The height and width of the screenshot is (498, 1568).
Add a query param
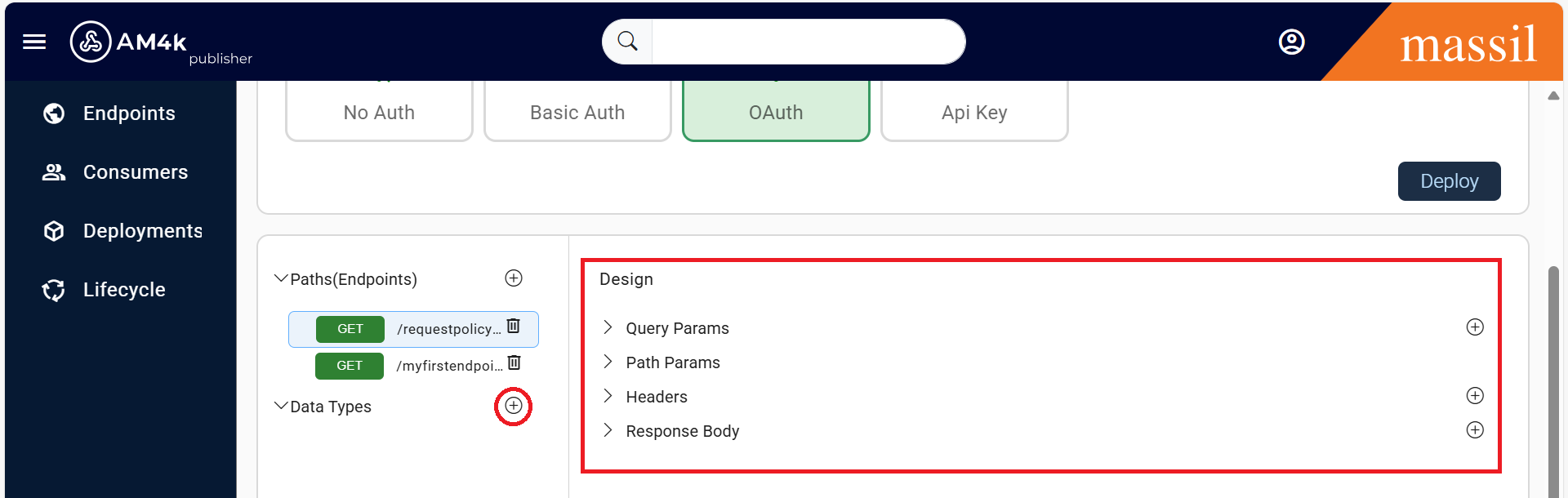point(1474,327)
